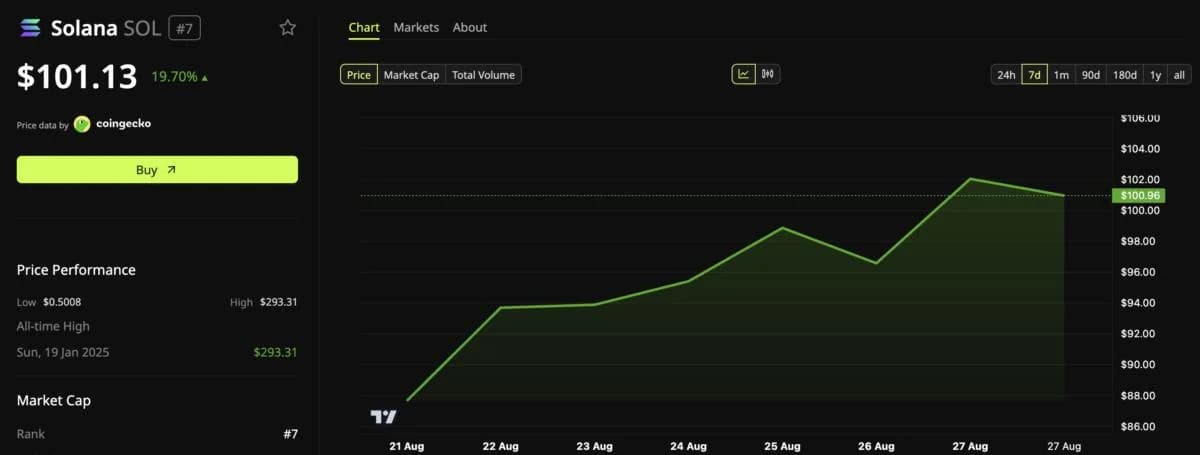
Task: Select the Market Cap chart metric
Action: click(x=411, y=75)
